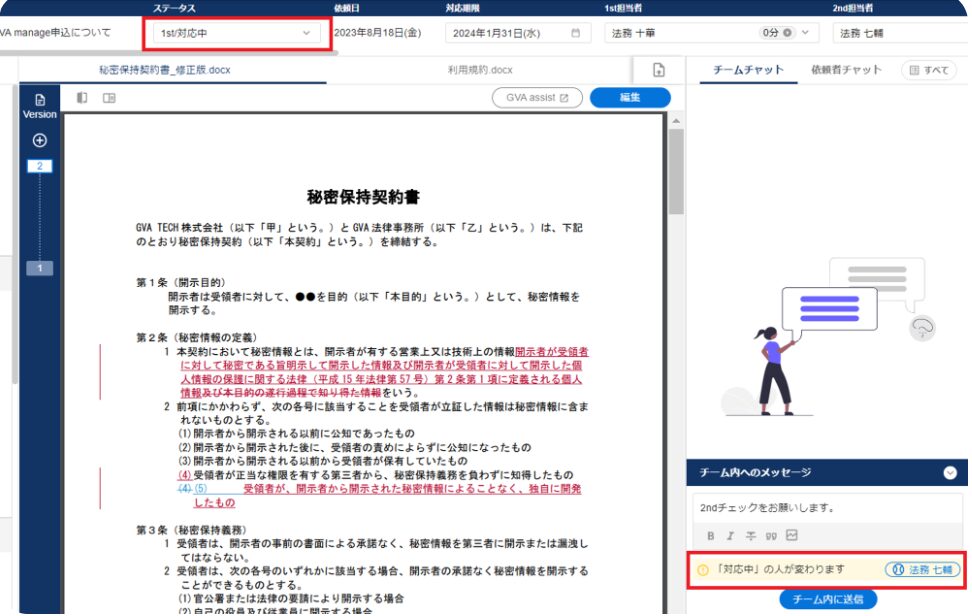Select version 1 in the version timeline
This screenshot has height=616, width=972.
(x=40, y=268)
